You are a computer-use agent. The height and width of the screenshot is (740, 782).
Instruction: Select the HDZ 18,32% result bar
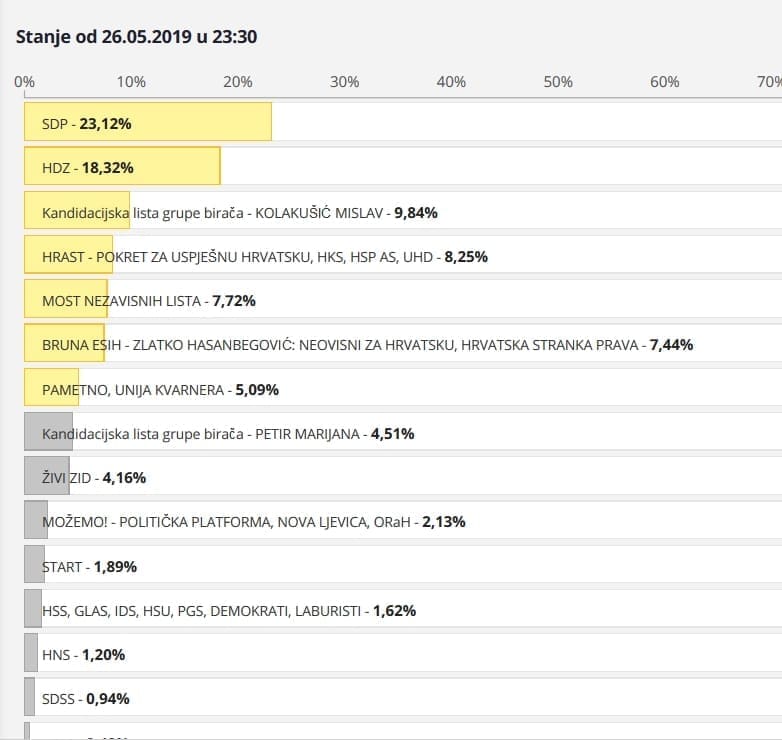(x=122, y=167)
